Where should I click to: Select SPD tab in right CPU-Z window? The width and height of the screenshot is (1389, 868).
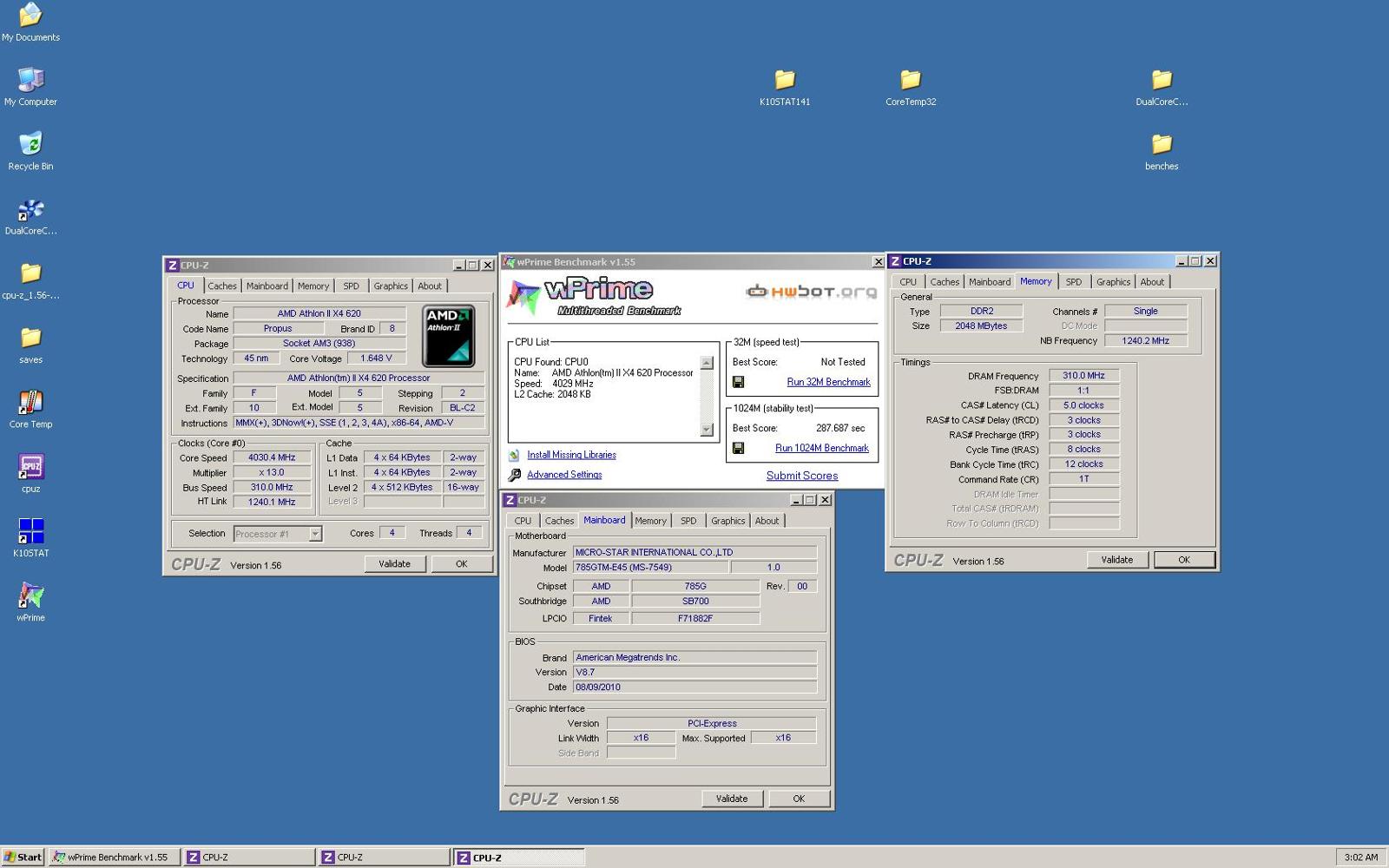click(1074, 282)
